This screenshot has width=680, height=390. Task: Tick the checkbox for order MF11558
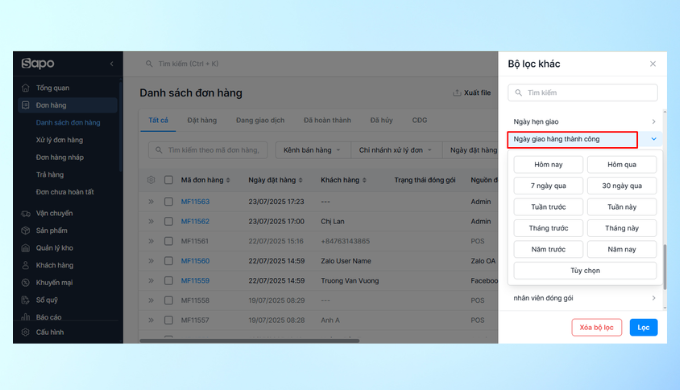point(168,300)
